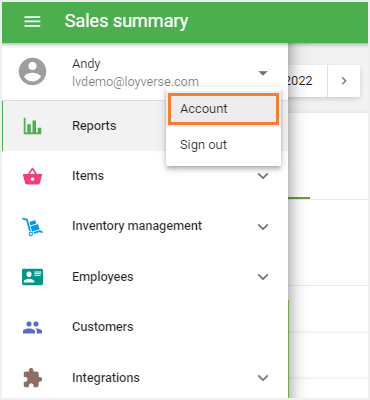Click the user name Andy
The image size is (370, 400).
pyautogui.click(x=86, y=64)
